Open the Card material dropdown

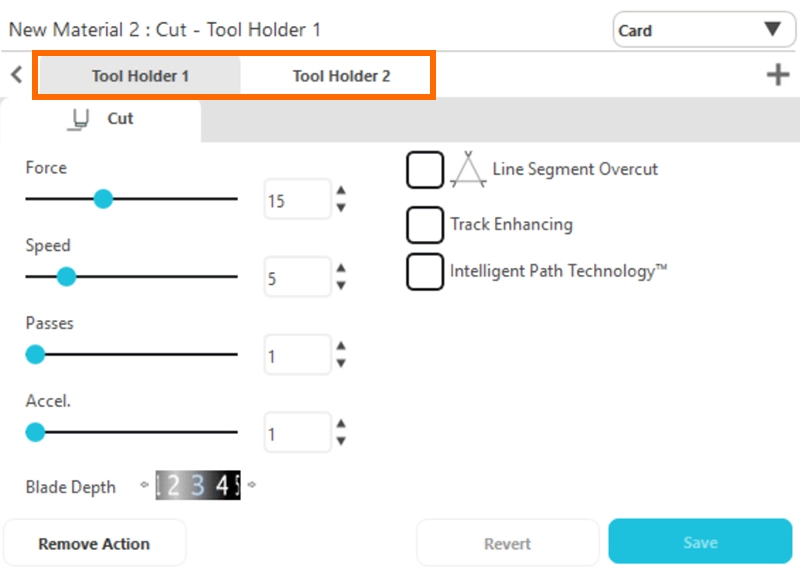tap(698, 30)
